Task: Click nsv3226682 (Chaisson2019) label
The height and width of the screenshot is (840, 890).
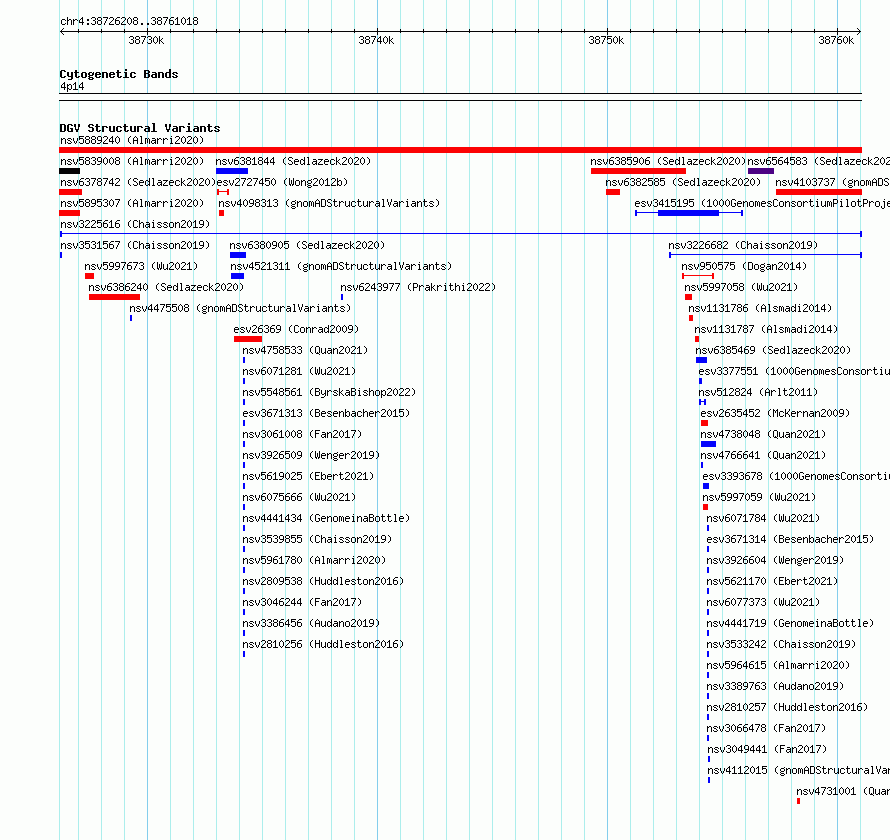Action: (x=743, y=245)
